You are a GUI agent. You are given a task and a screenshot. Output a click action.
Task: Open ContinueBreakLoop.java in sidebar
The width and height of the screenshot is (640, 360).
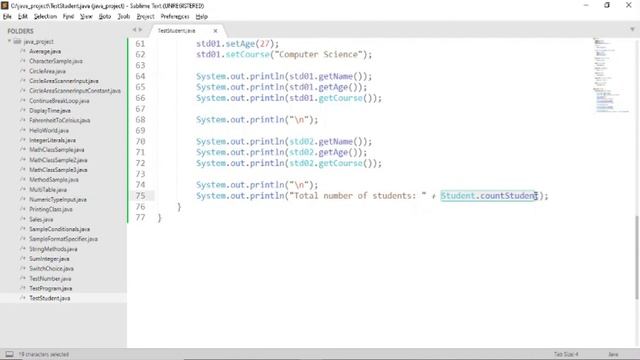59,101
